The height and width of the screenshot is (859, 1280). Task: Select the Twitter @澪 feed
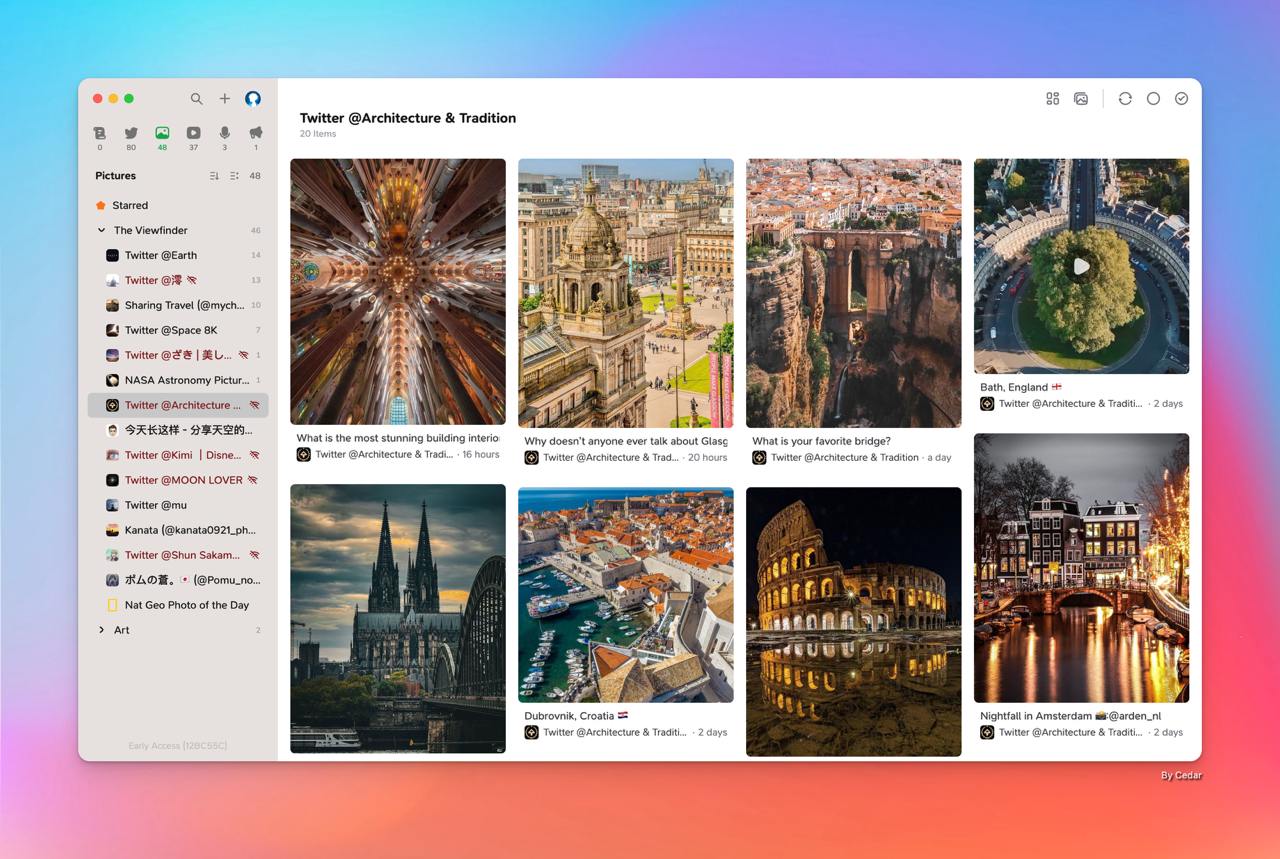pyautogui.click(x=178, y=280)
